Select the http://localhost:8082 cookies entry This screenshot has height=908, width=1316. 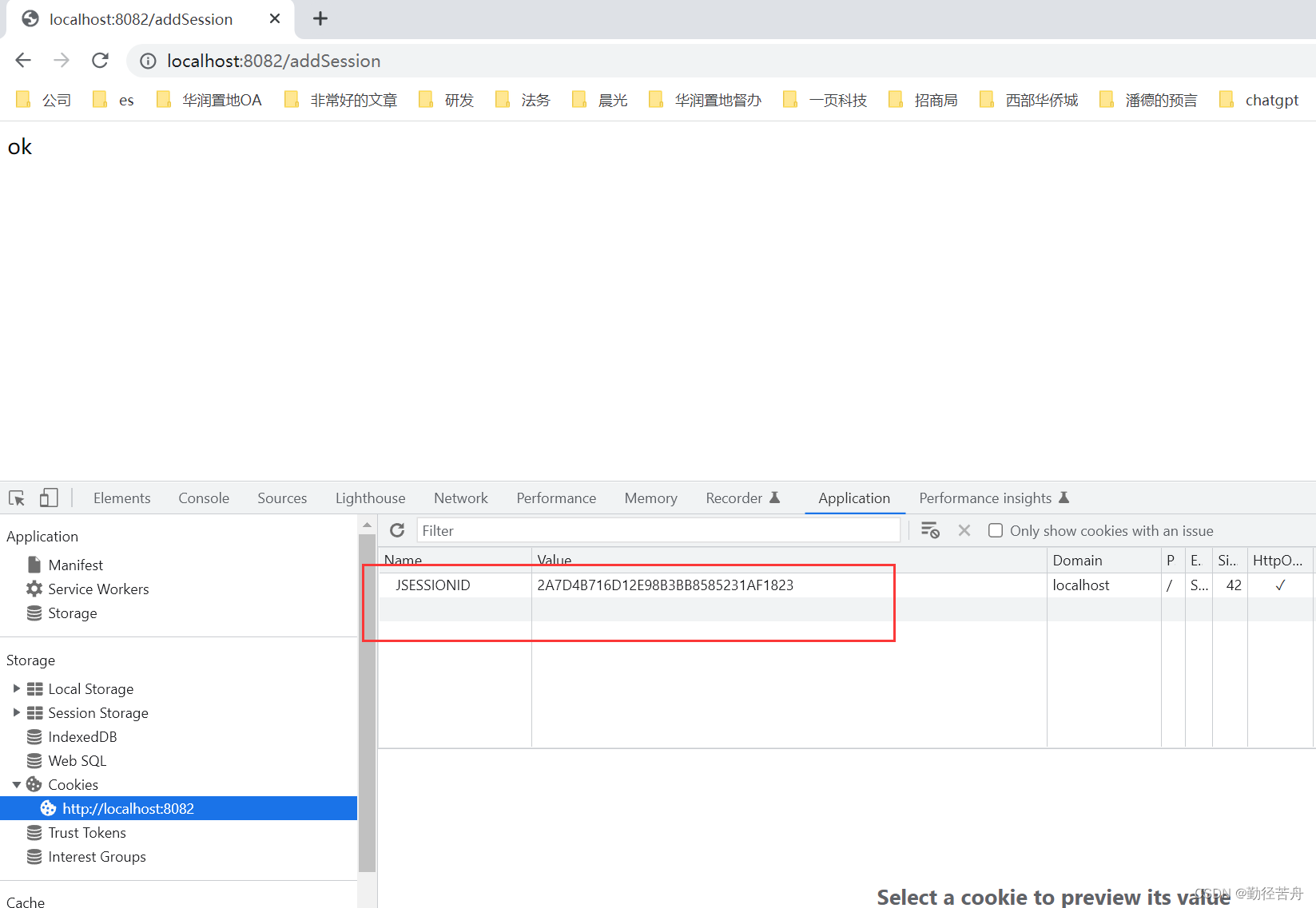point(178,808)
